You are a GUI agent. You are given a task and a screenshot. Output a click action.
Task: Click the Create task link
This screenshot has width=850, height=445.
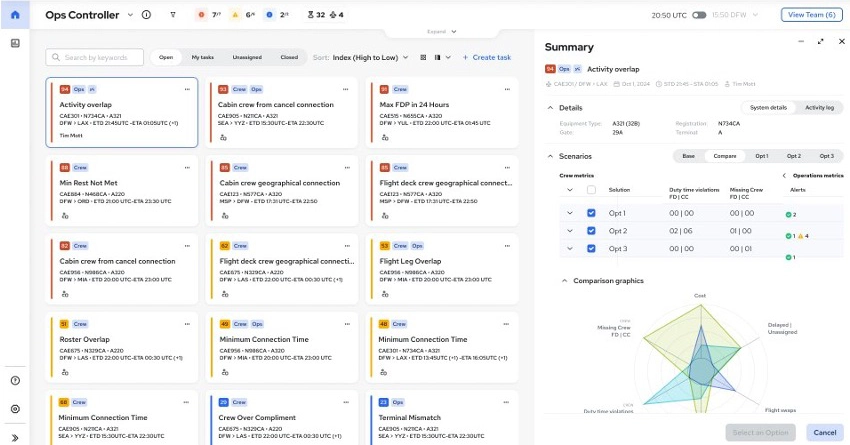[x=486, y=57]
